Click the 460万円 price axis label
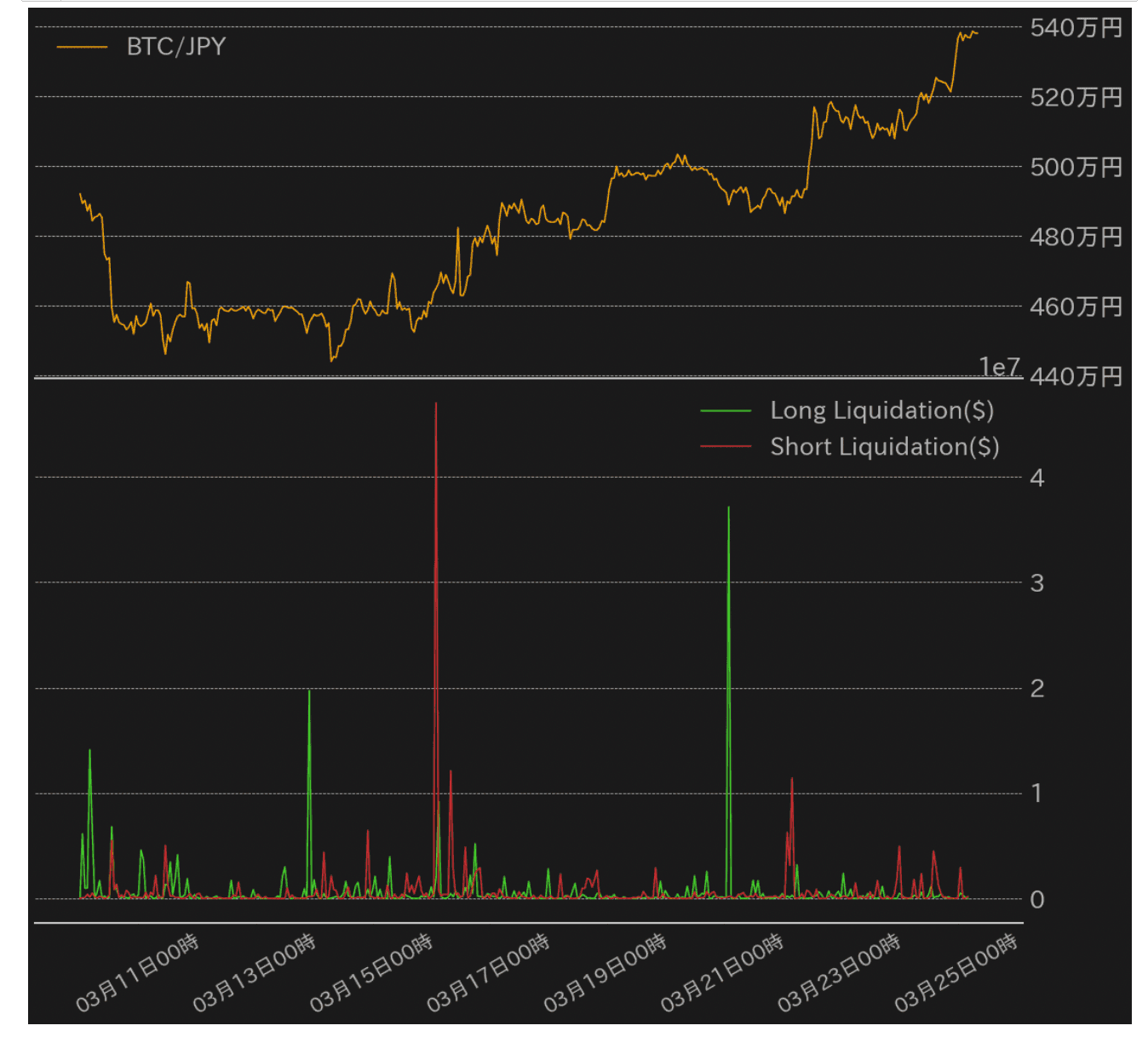This screenshot has width=1148, height=1037. (1076, 307)
